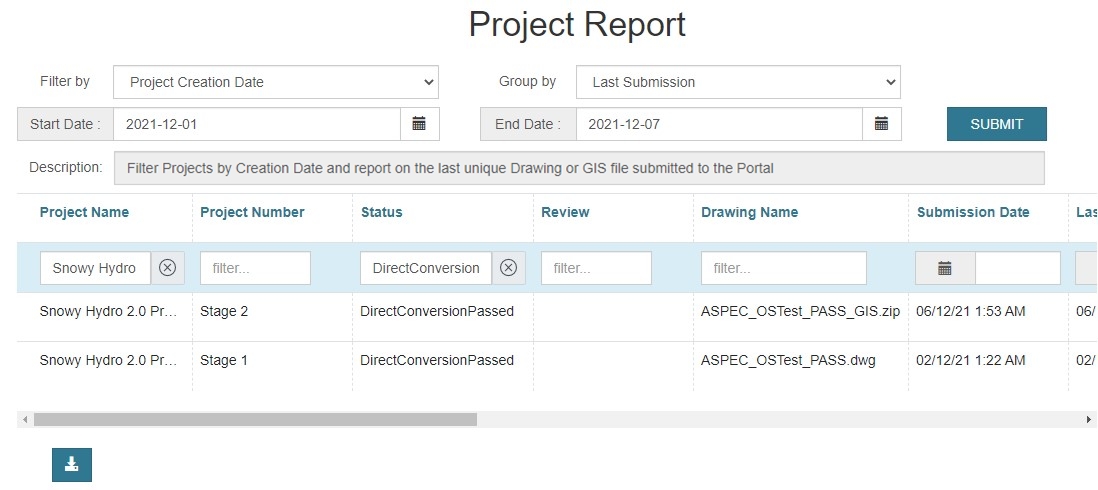Sort by Project Number column header

(x=252, y=212)
